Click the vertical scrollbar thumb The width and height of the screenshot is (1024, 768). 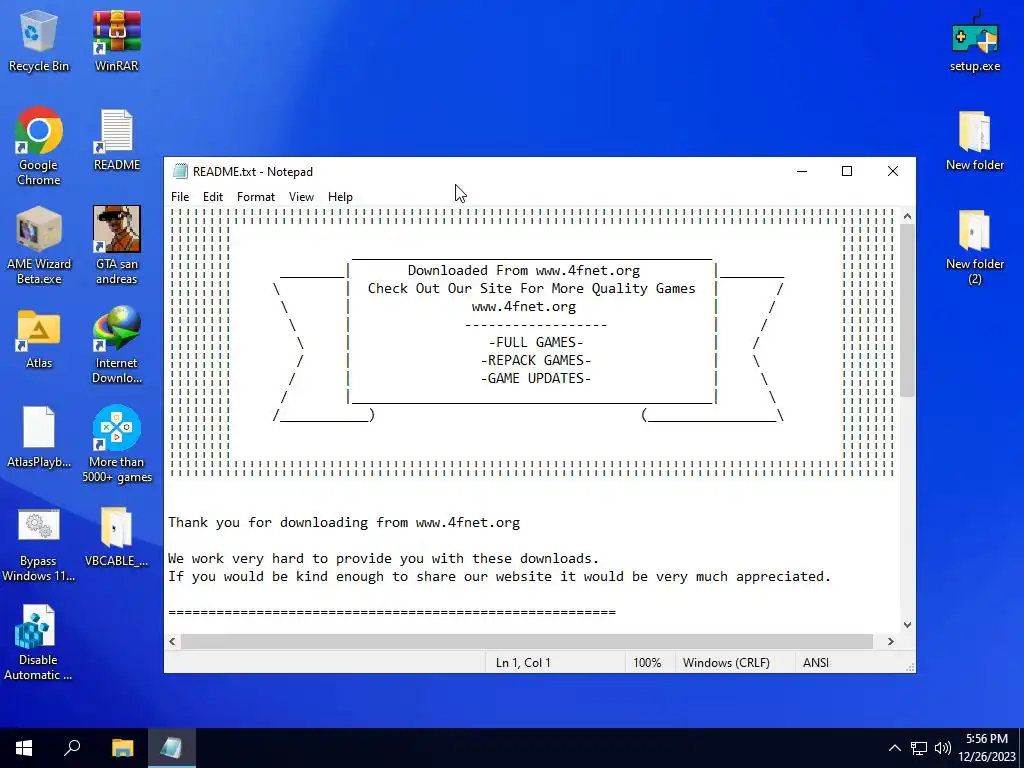tap(907, 310)
